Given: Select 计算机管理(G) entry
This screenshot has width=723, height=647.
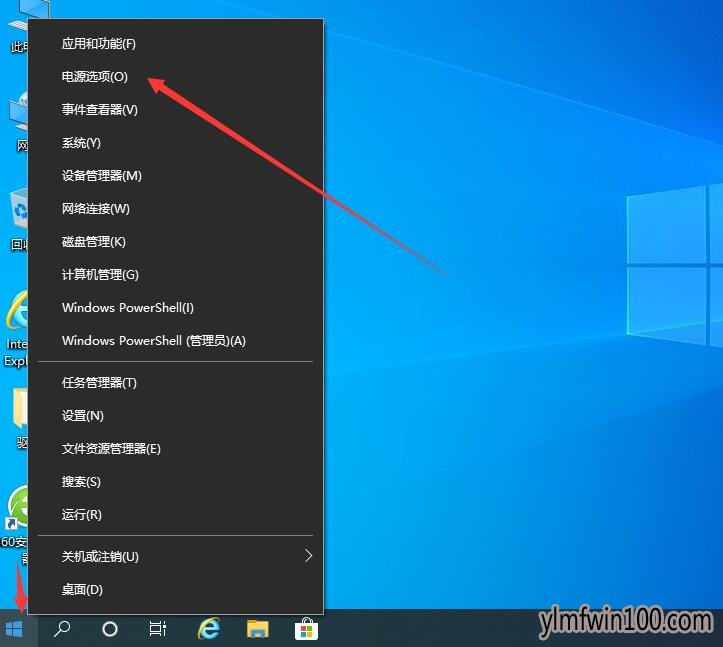Looking at the screenshot, I should 175,275.
